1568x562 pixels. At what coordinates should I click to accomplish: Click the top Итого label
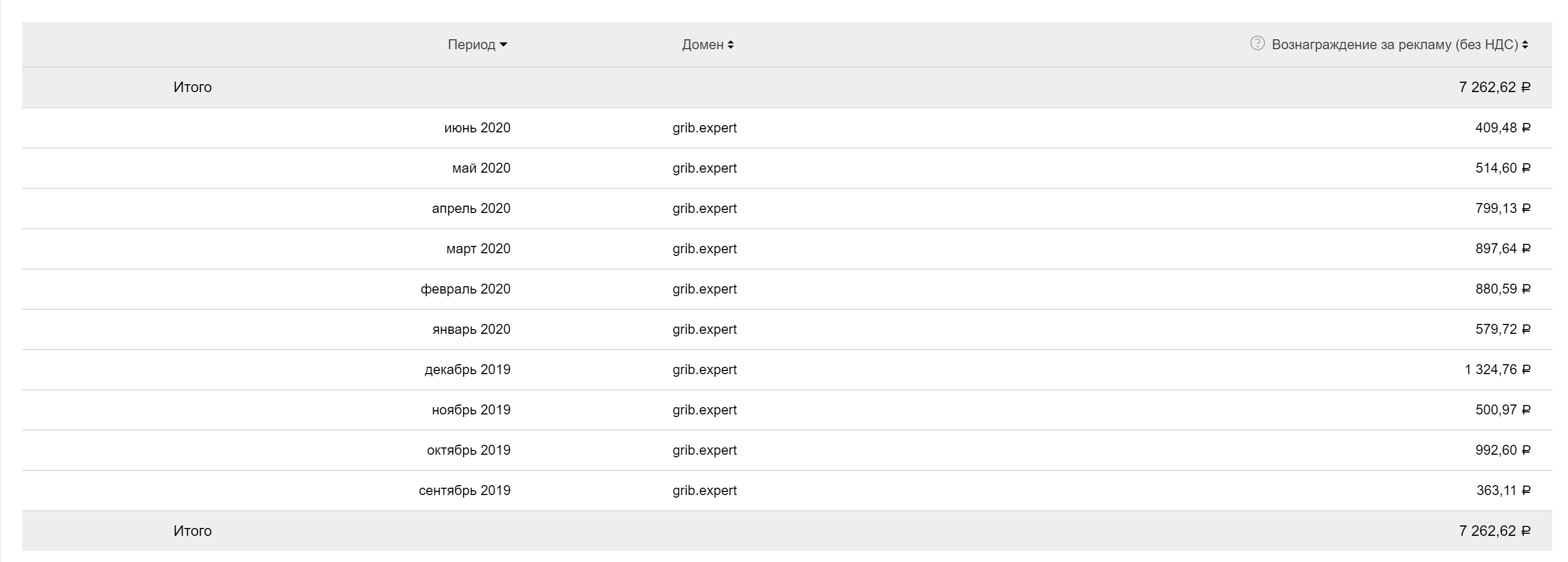point(193,87)
